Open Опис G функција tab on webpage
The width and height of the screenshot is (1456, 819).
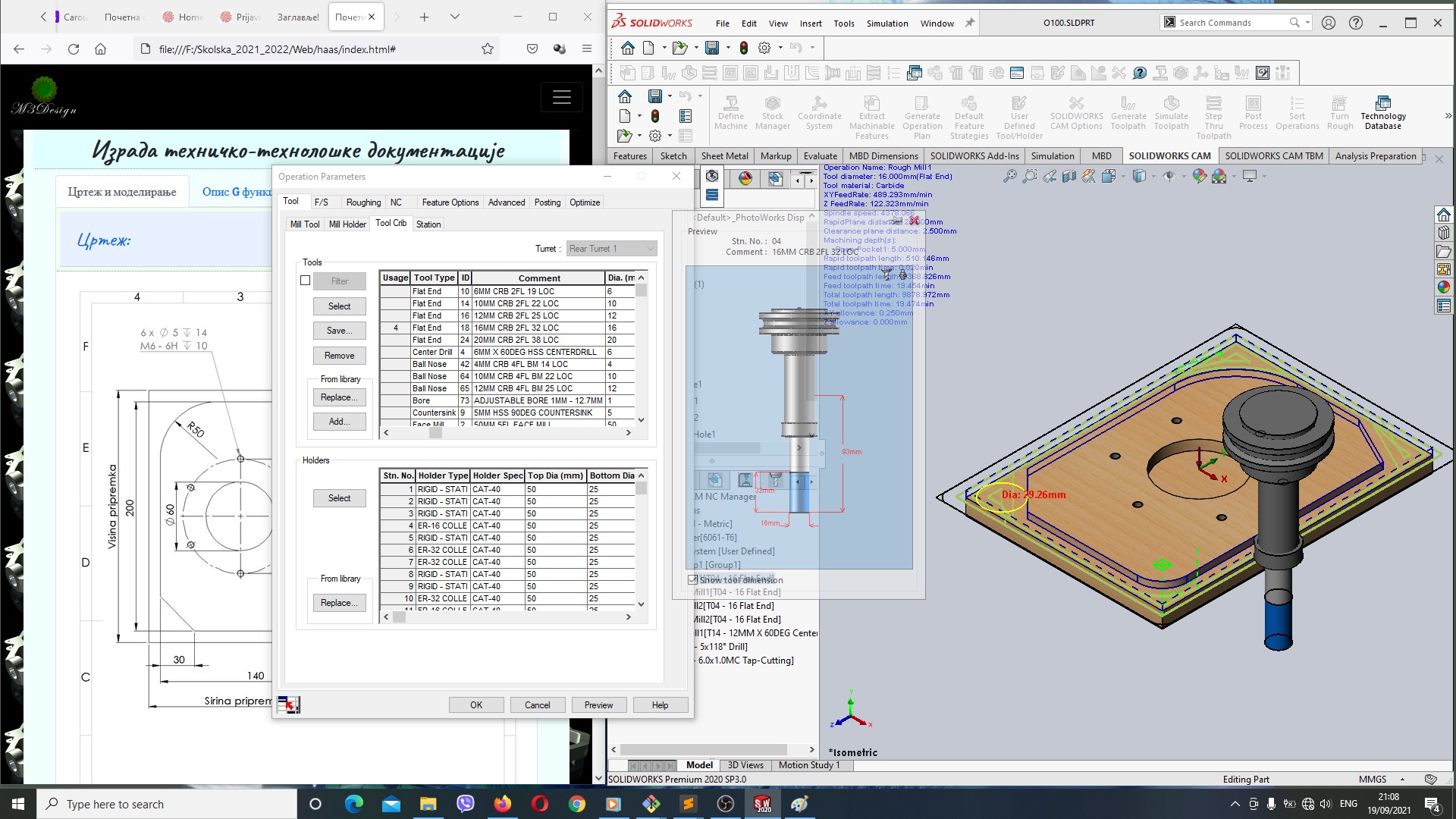click(x=236, y=192)
